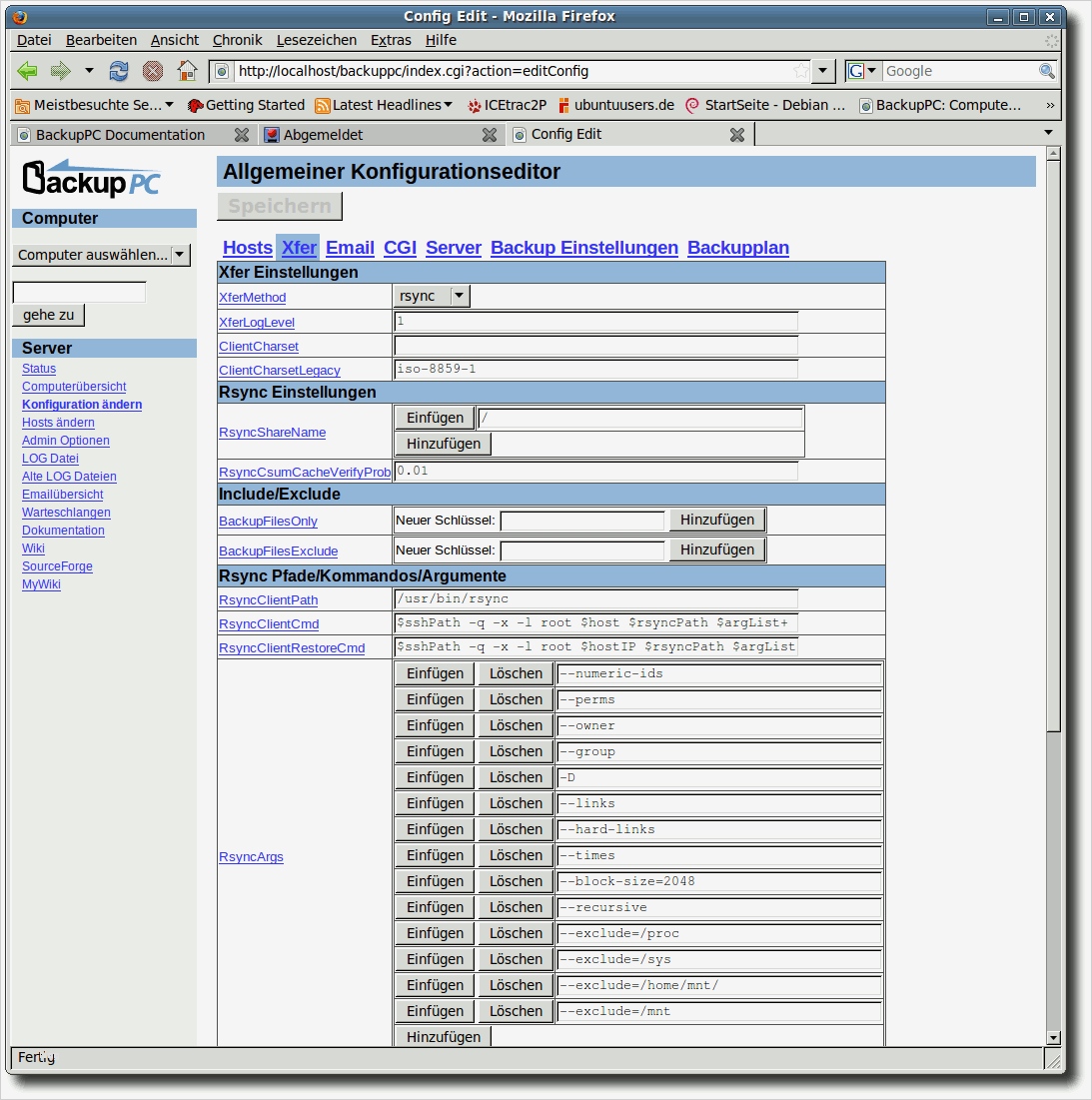This screenshot has width=1092, height=1100.
Task: Open the Status link in the sidebar
Action: point(39,369)
